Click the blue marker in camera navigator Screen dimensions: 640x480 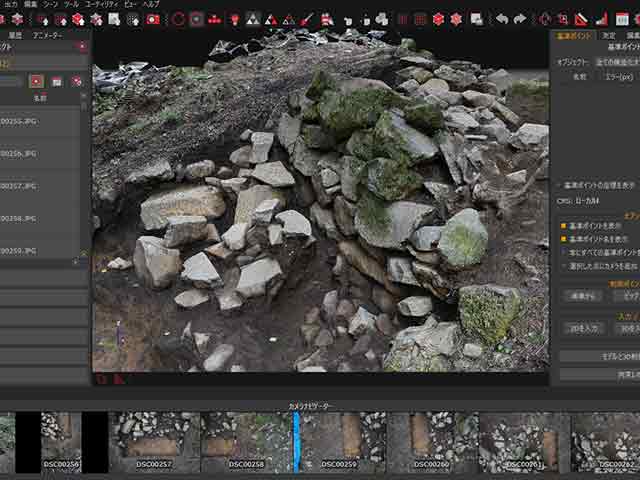(x=296, y=442)
